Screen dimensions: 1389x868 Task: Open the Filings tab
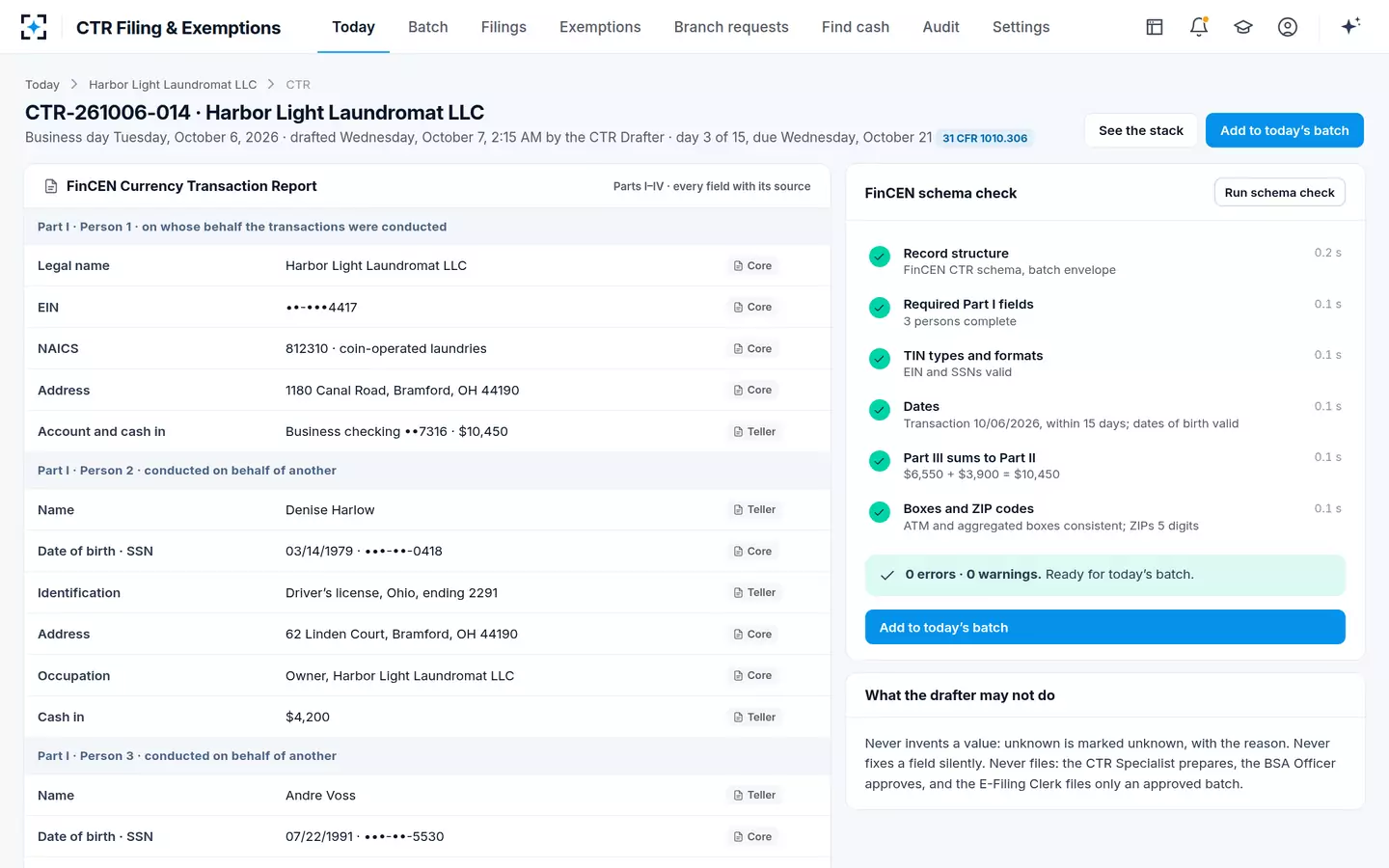click(504, 27)
